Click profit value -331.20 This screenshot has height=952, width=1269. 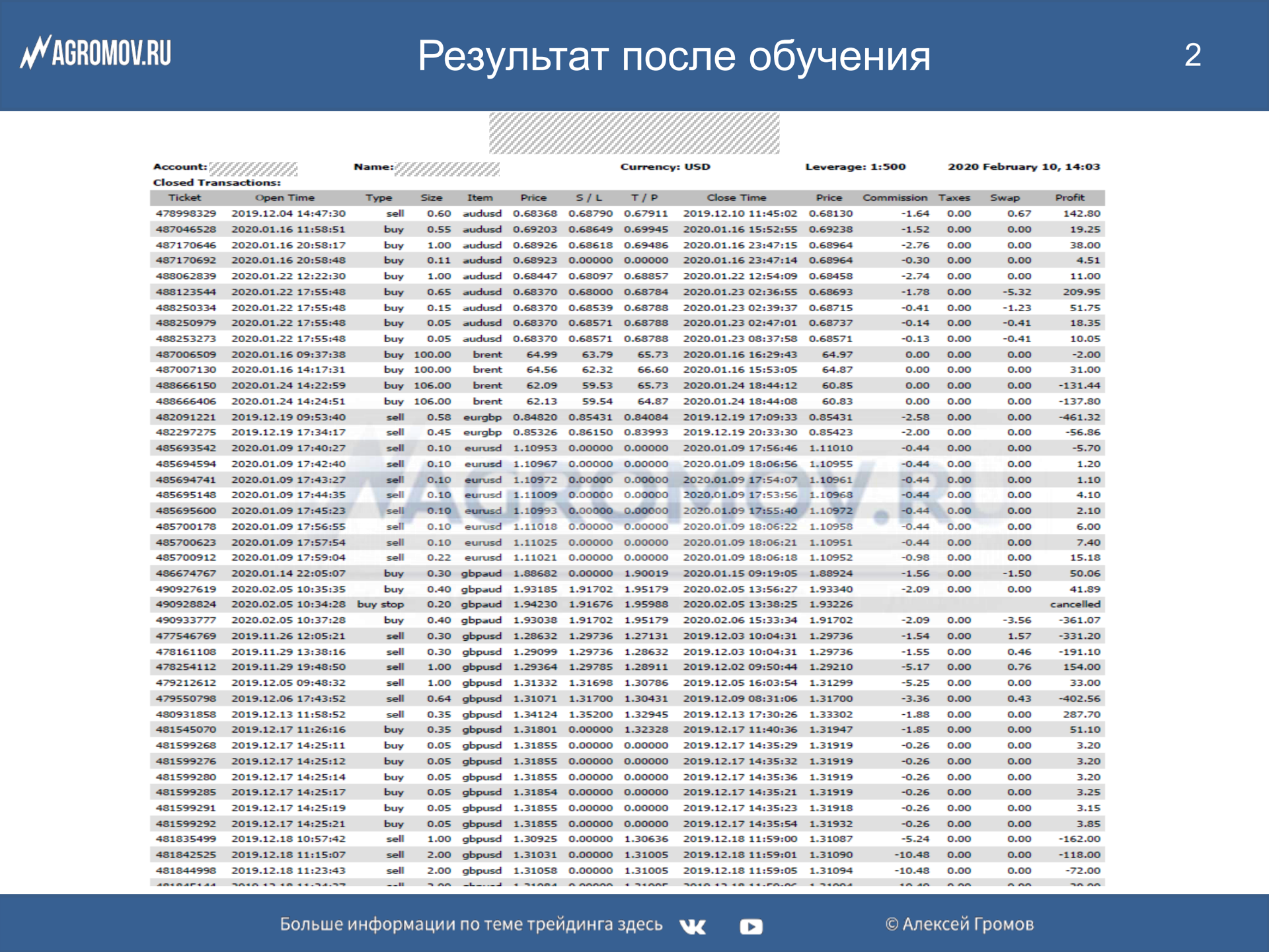[x=1079, y=636]
